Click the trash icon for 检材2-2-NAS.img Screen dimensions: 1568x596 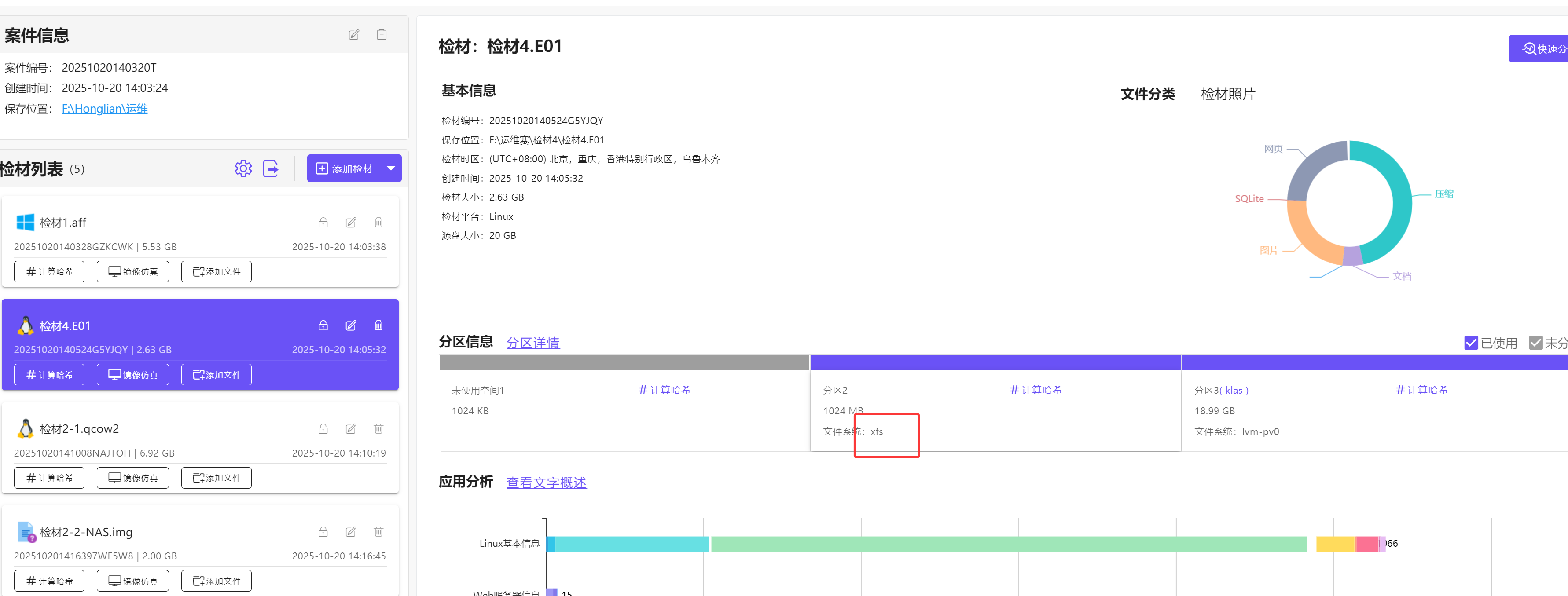click(x=378, y=532)
